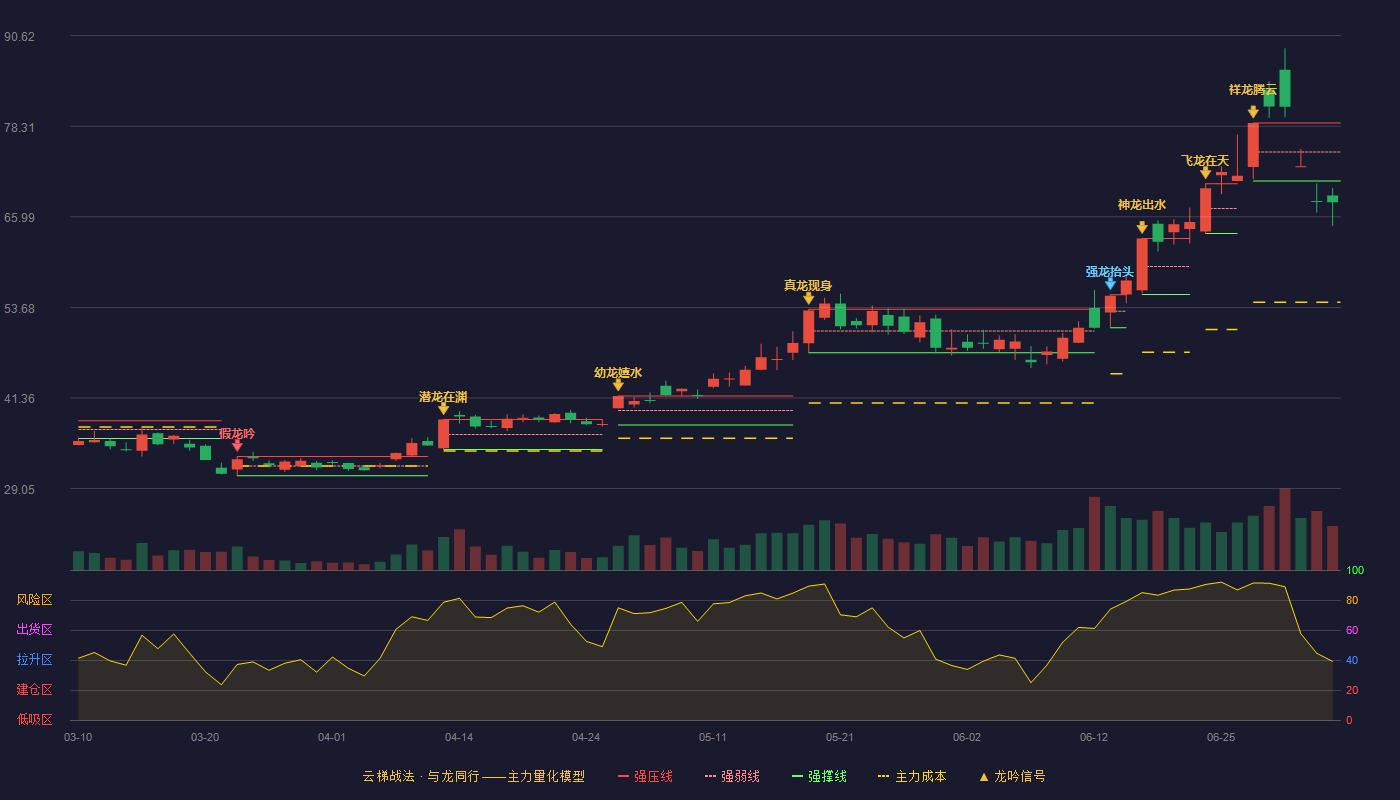Screen dimensions: 1400x800
Task: Click the 05-11 date label
Action: coord(713,737)
